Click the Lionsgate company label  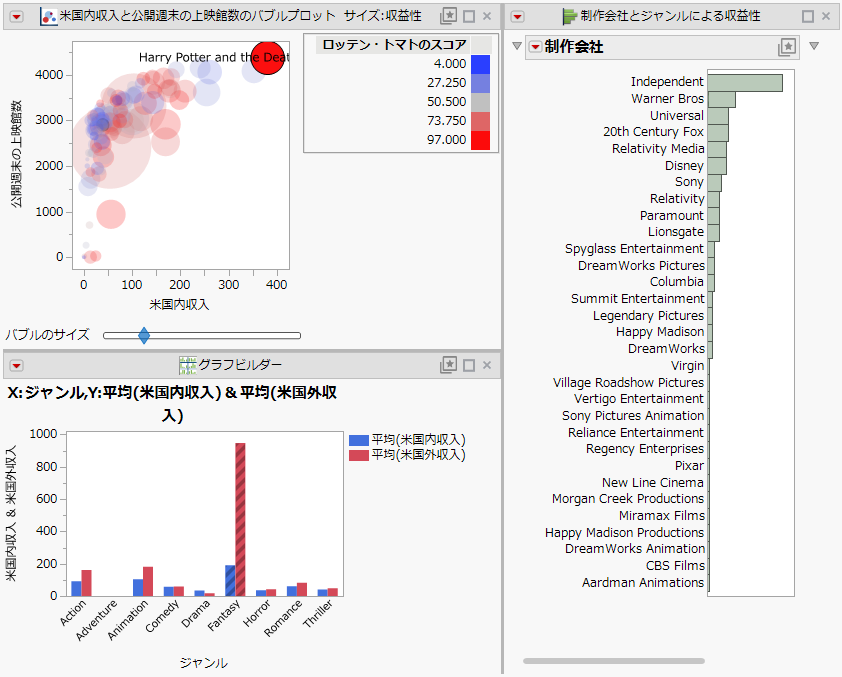point(676,232)
